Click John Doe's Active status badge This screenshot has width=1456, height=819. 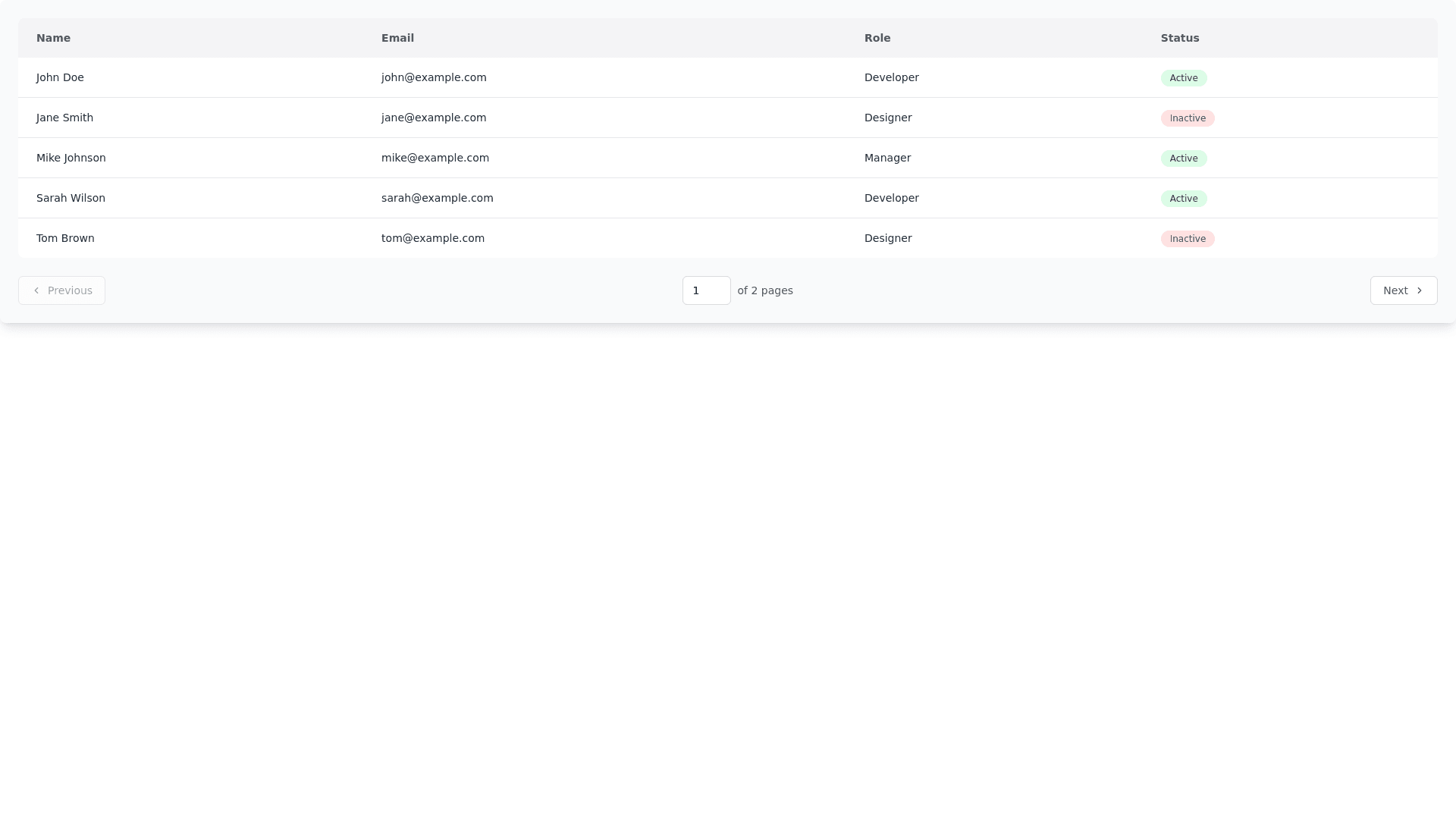point(1183,78)
